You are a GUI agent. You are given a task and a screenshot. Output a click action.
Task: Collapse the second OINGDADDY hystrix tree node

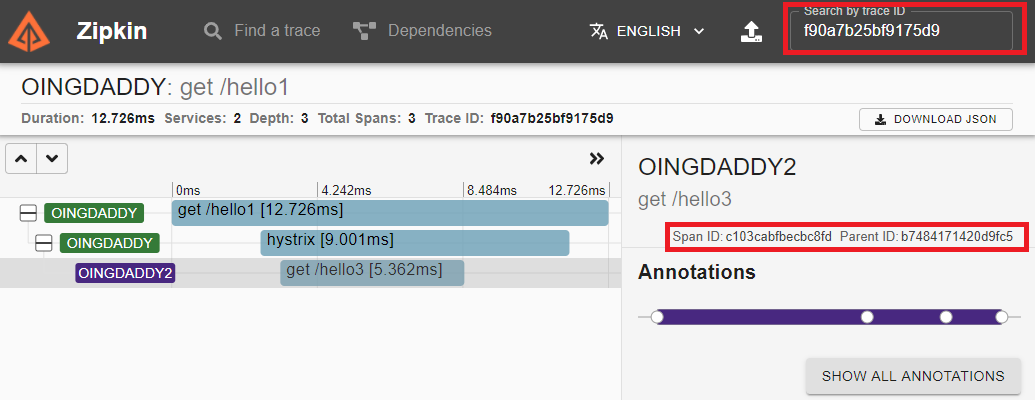(43, 243)
